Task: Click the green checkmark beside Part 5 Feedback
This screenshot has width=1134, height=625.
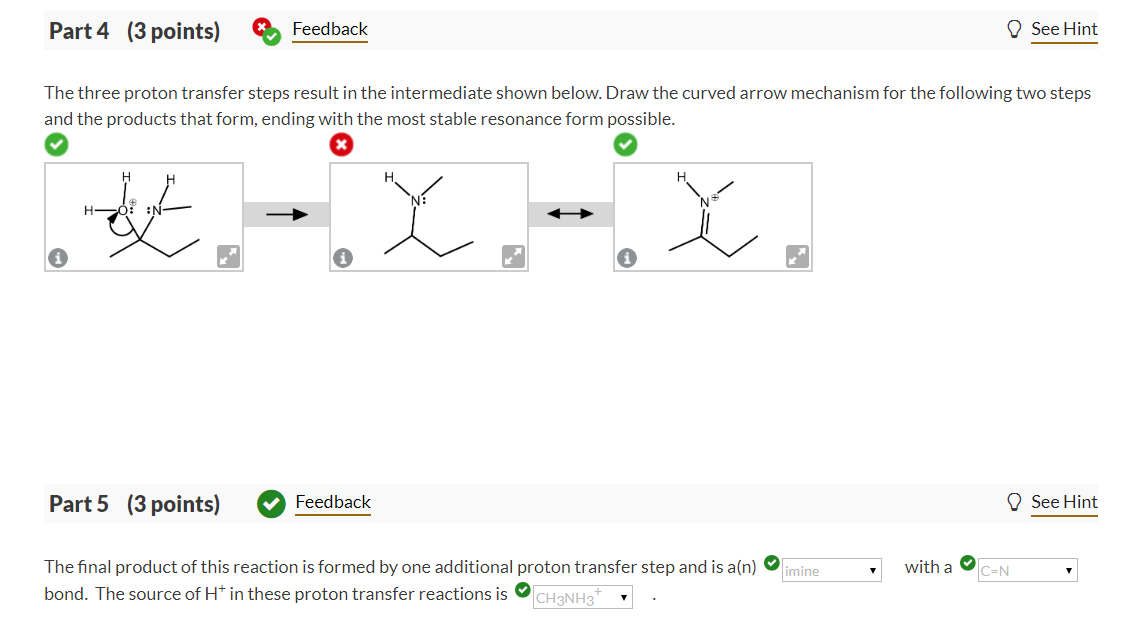Action: coord(271,504)
